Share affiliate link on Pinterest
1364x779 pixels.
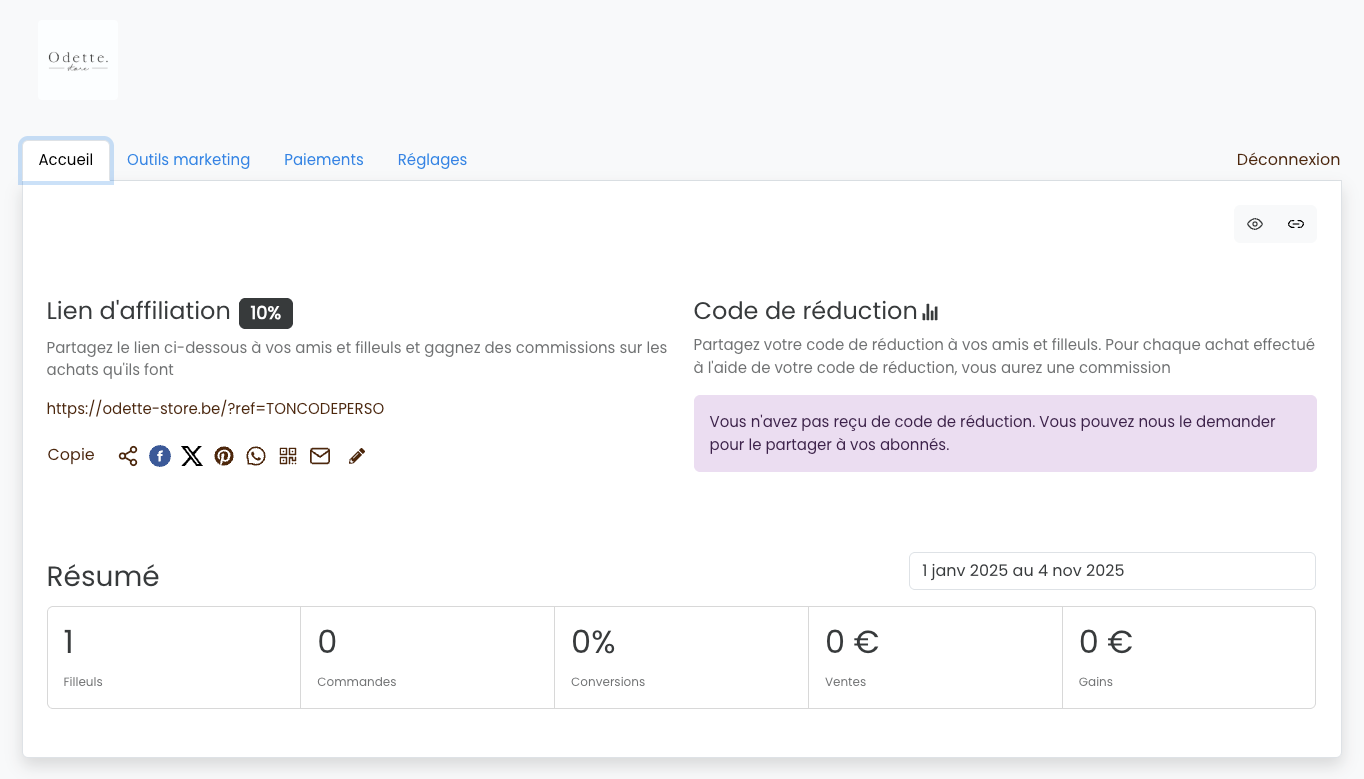pyautogui.click(x=224, y=456)
